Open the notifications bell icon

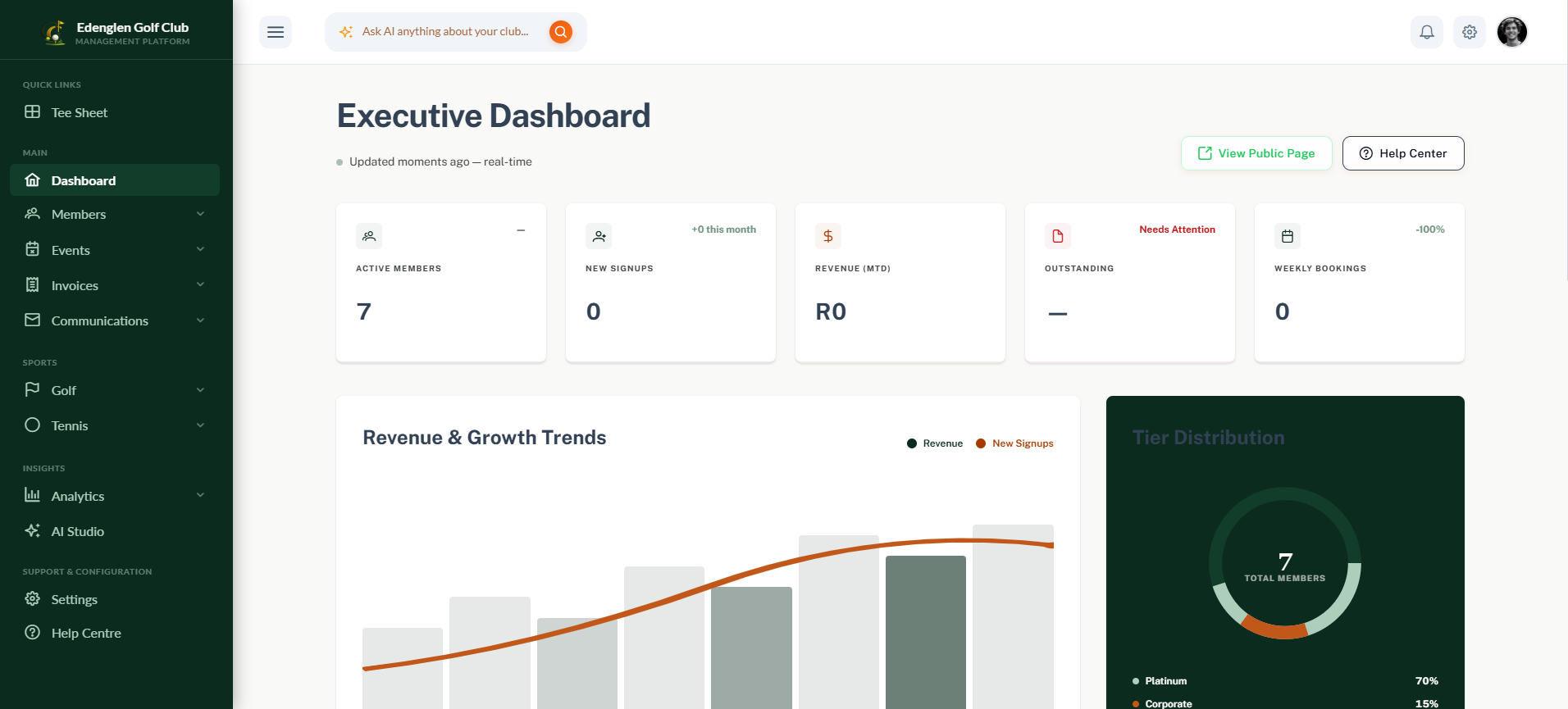click(1427, 32)
